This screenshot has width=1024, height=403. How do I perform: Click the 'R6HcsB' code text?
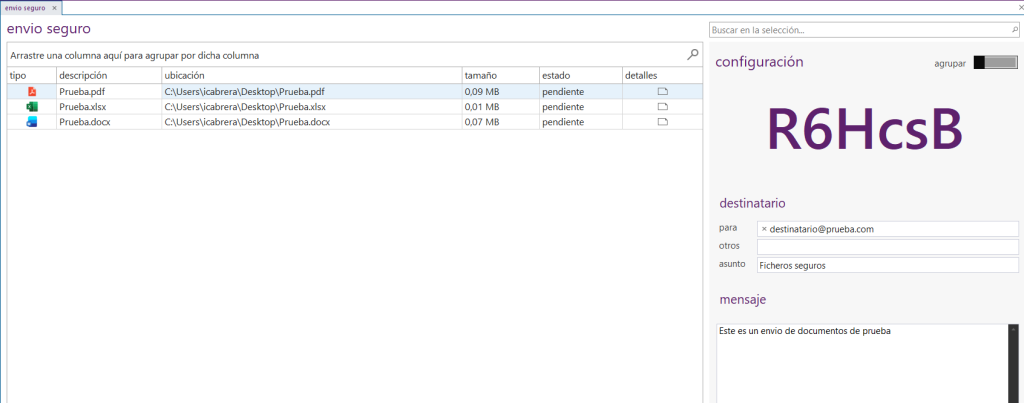point(865,128)
